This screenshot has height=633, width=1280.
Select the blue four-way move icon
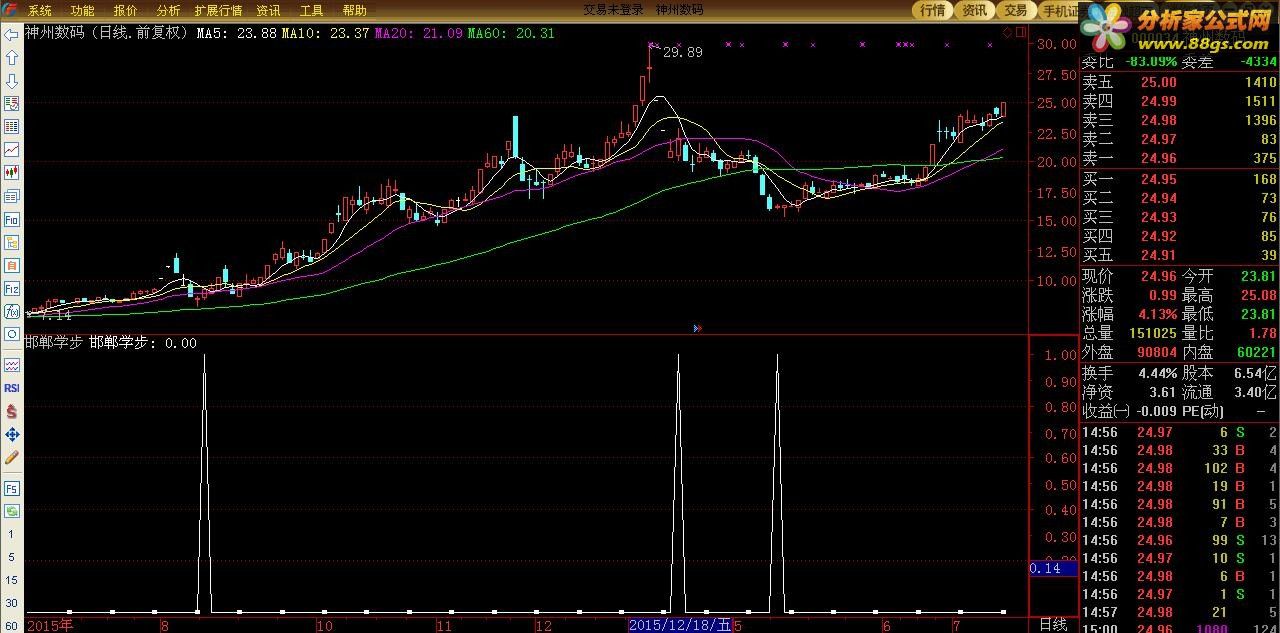click(12, 434)
